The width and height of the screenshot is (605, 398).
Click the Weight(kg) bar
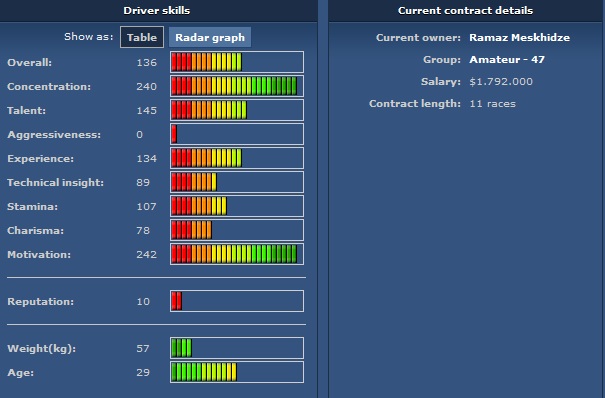pyautogui.click(x=237, y=348)
